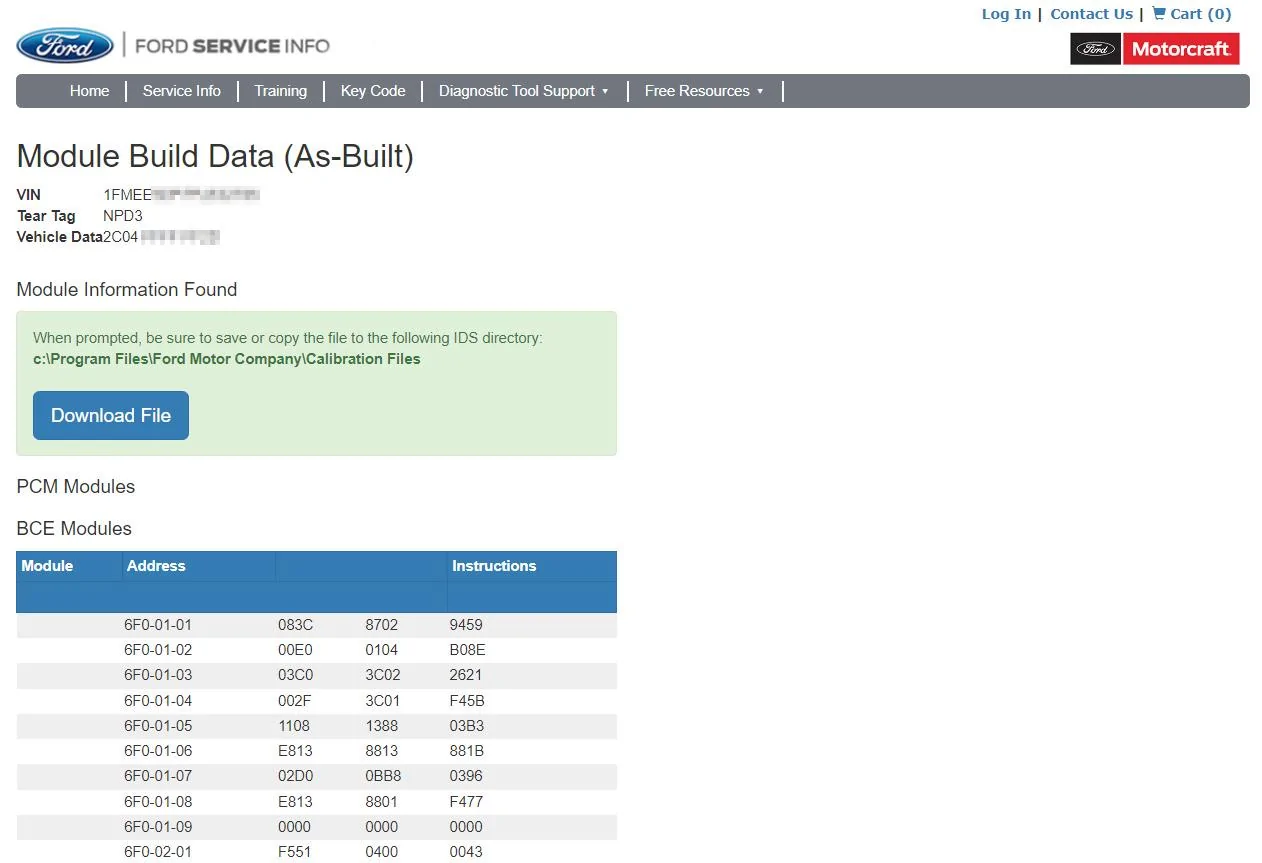Click the Download File button
Image resolution: width=1262 pixels, height=863 pixels.
111,415
